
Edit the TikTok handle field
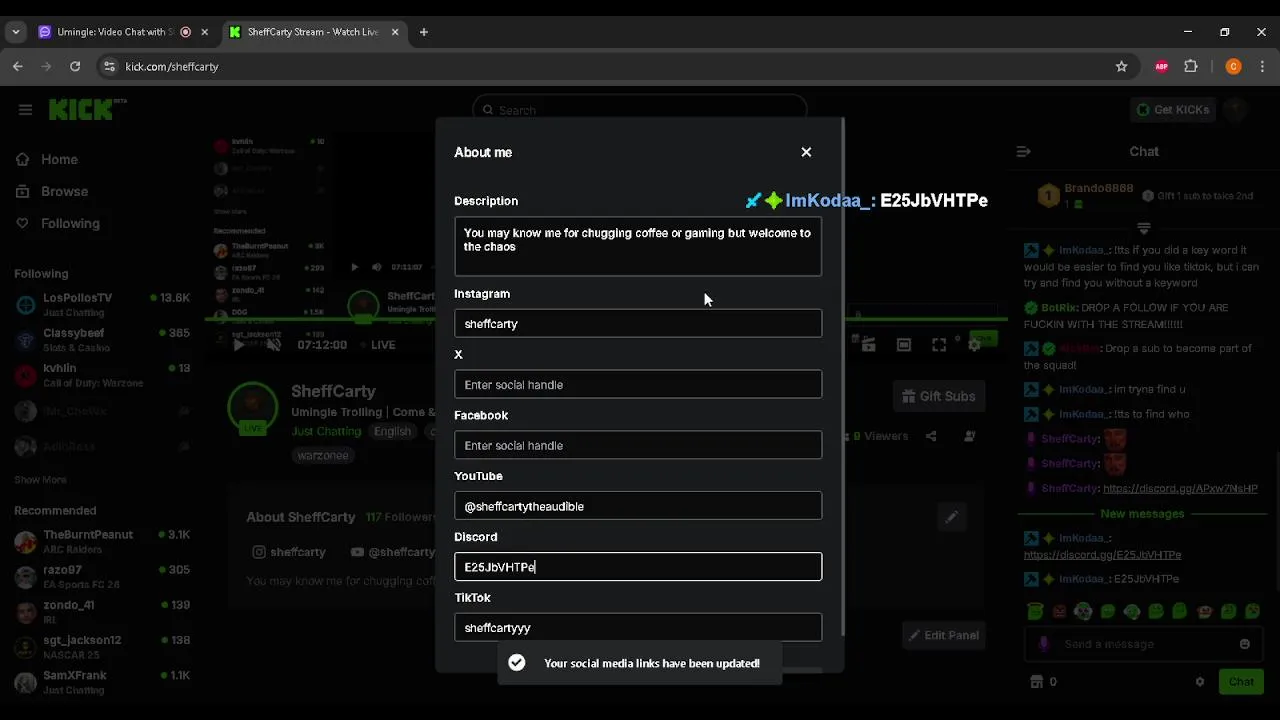(638, 628)
